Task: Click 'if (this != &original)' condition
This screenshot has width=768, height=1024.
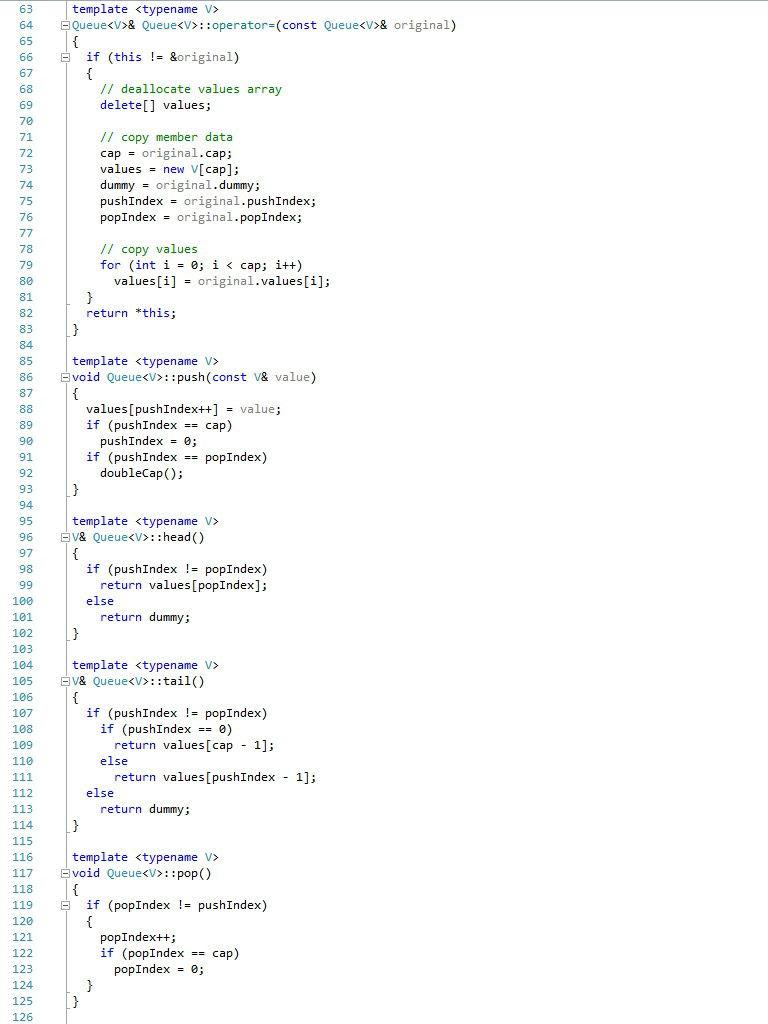Action: coord(163,57)
